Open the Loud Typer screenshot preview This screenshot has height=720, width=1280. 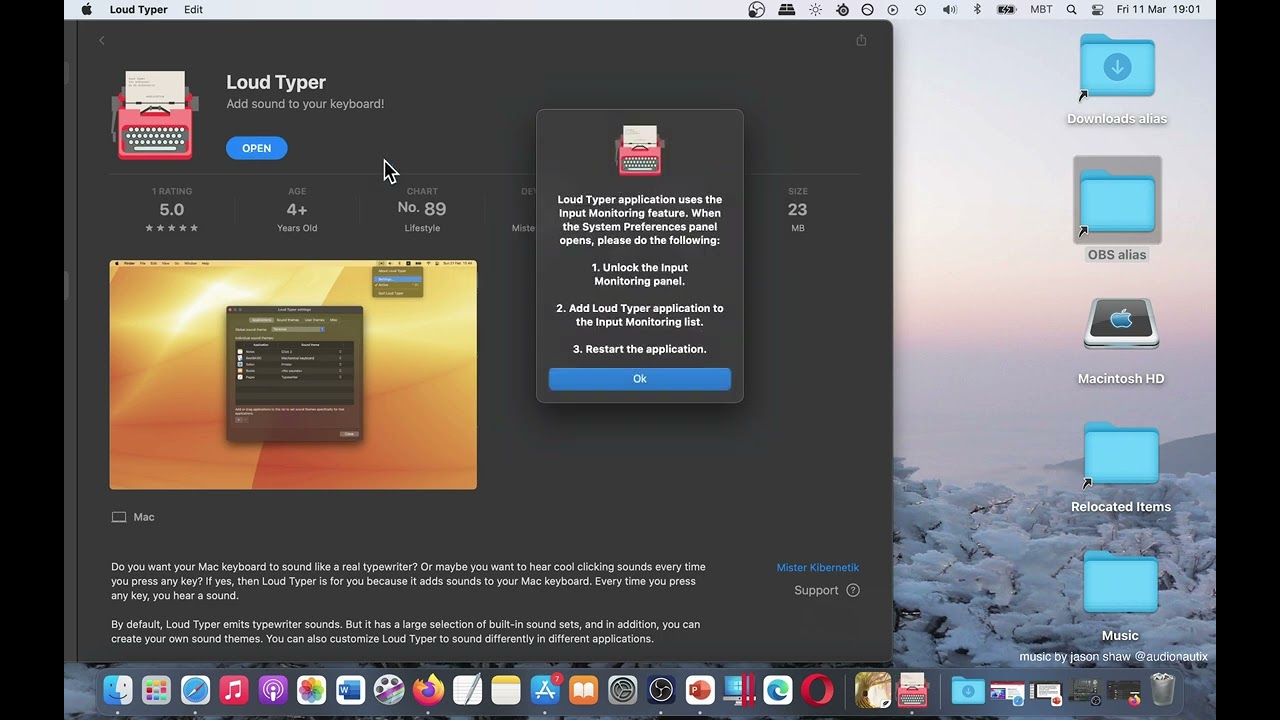pyautogui.click(x=293, y=375)
